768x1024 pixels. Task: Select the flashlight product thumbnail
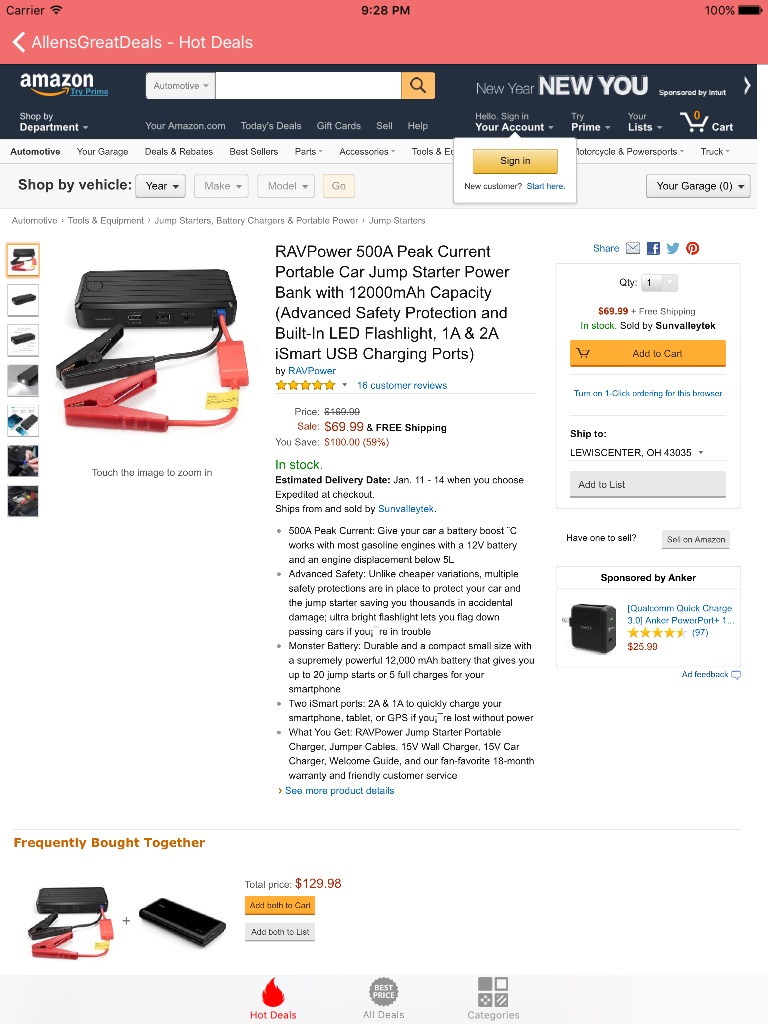tap(23, 381)
